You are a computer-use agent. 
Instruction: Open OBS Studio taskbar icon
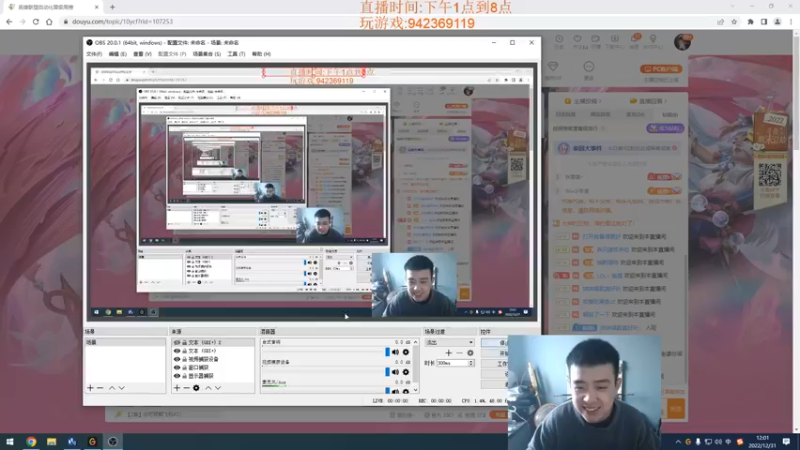click(113, 441)
